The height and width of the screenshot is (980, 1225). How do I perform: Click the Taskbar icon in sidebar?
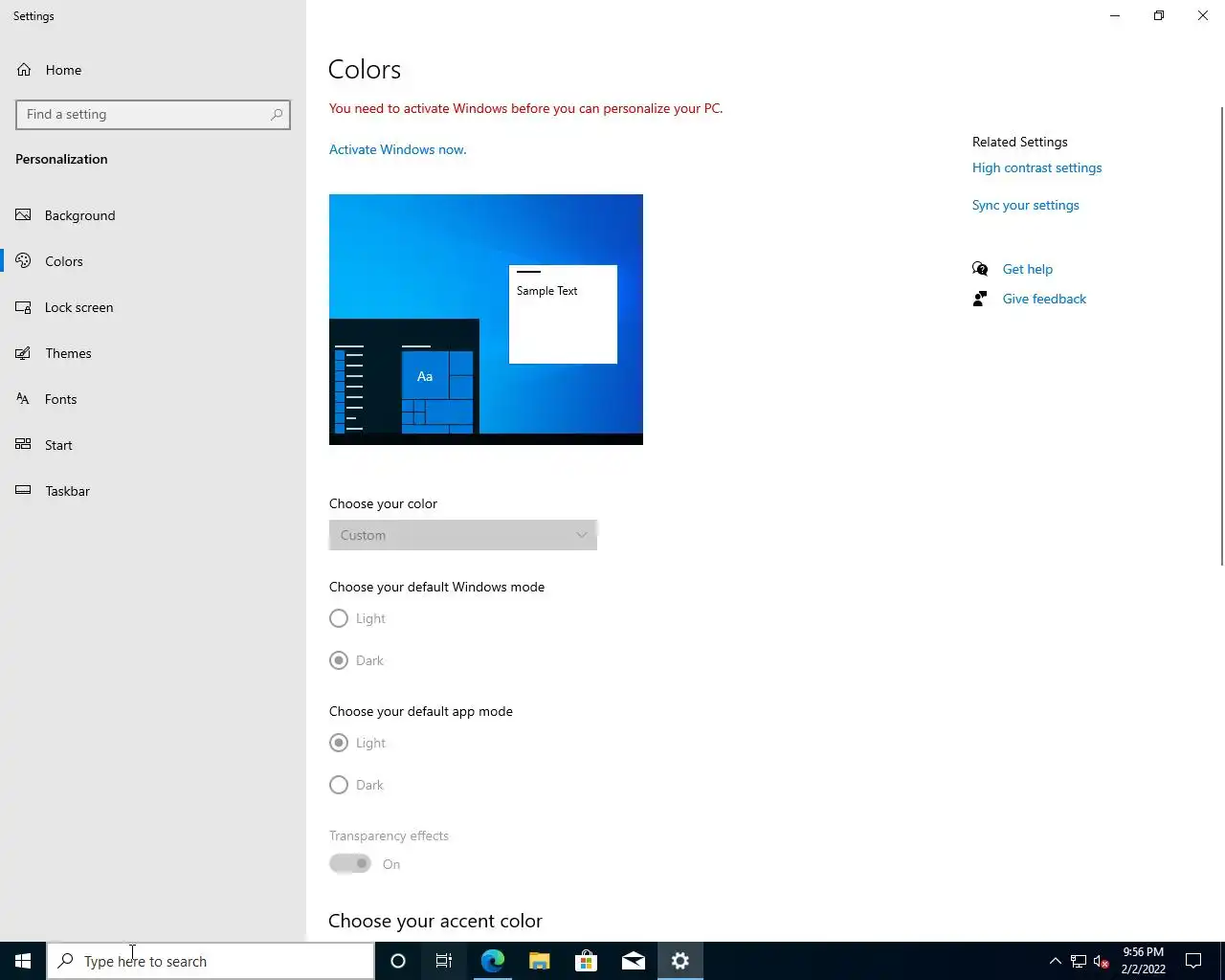coord(24,491)
